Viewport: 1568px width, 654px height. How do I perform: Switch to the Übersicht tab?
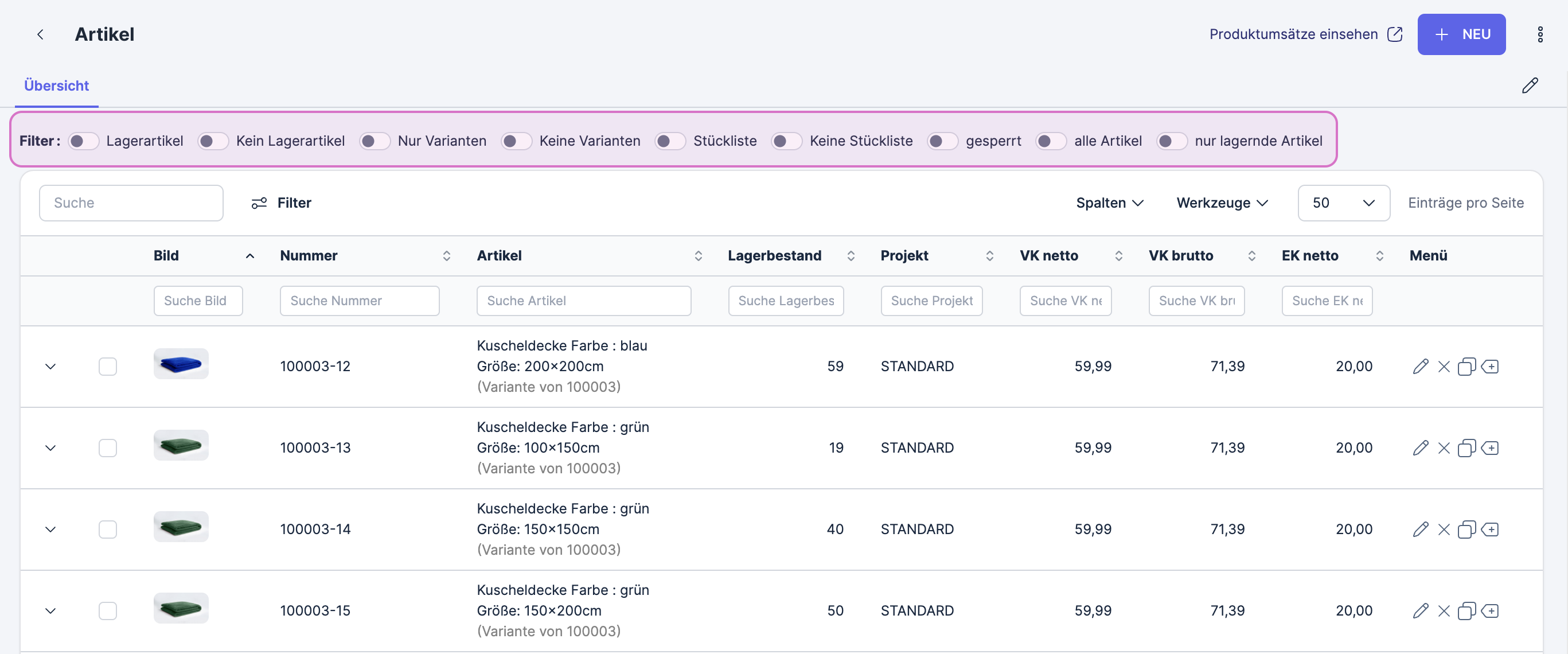pyautogui.click(x=57, y=86)
